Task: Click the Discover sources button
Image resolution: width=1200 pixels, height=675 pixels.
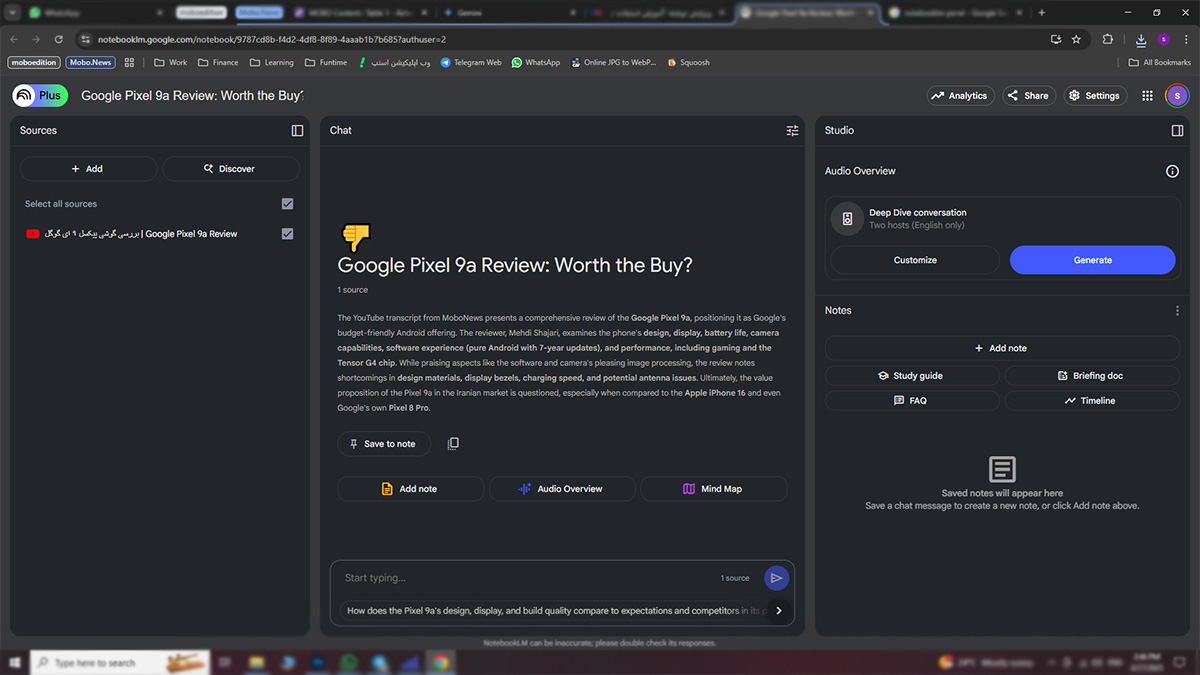Action: tap(230, 169)
